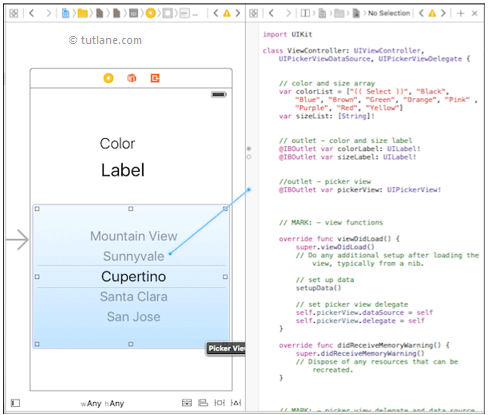
Task: Go to previous issue in assistant editor
Action: [x=421, y=13]
